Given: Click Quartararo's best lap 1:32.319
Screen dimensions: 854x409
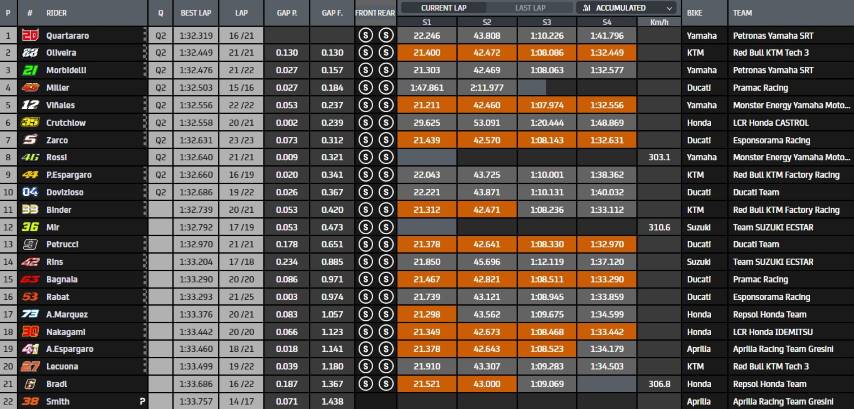Looking at the screenshot, I should [x=196, y=35].
